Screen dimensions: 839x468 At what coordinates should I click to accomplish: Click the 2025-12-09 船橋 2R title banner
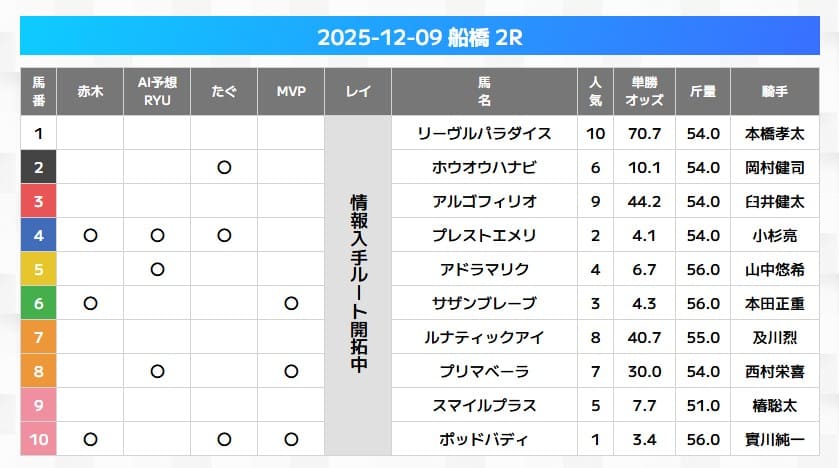(x=419, y=37)
